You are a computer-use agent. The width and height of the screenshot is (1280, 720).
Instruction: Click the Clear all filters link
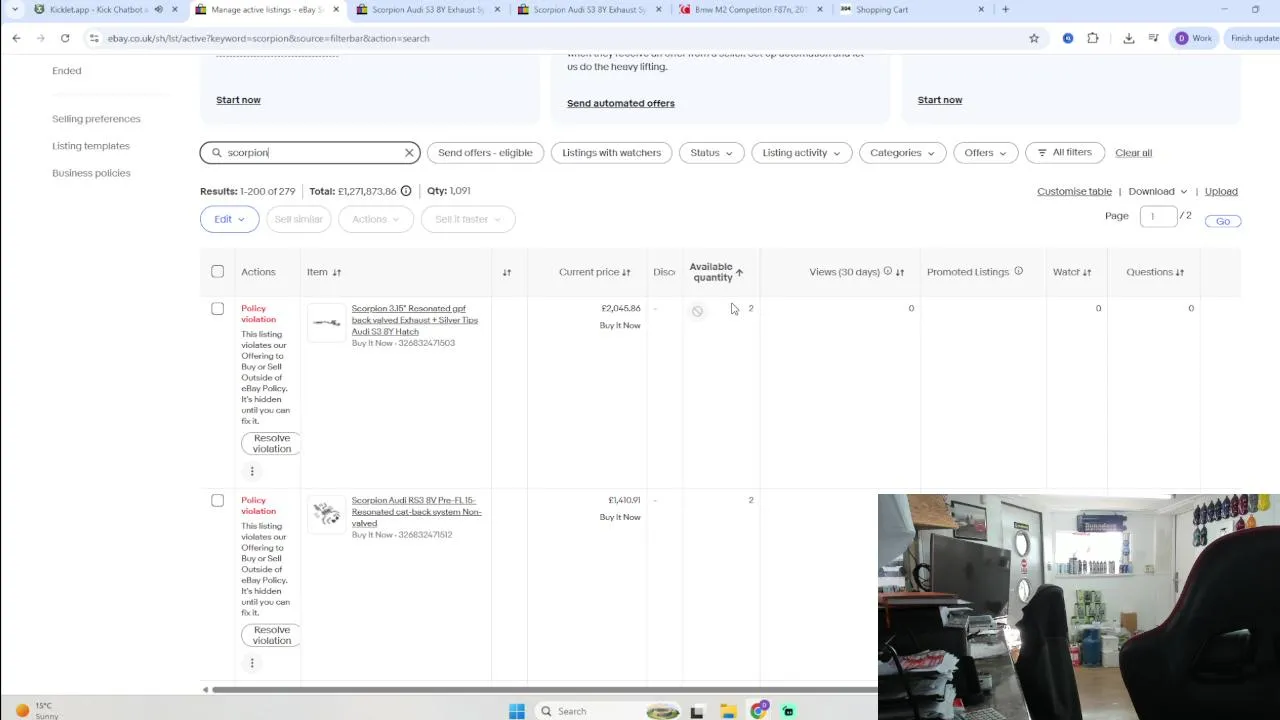tap(1133, 153)
